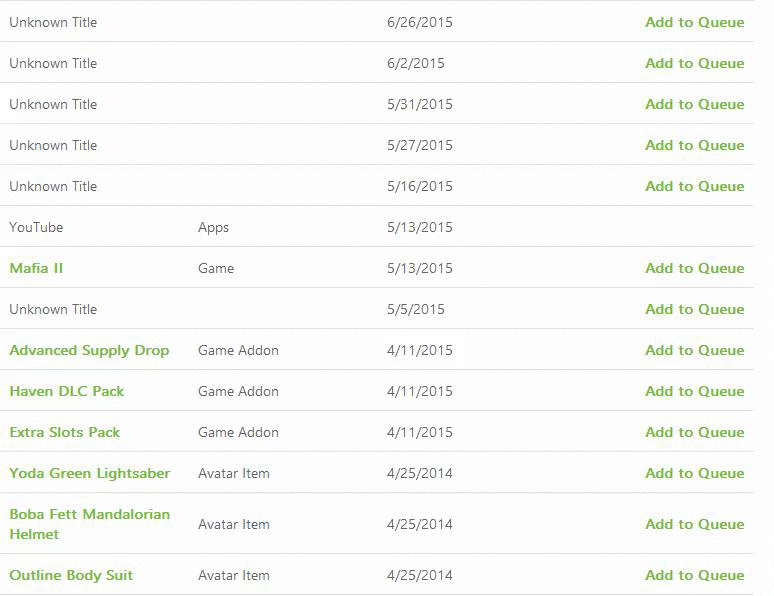Add Extra Slots Pack to queue
Viewport: 774px width, 596px height.
694,432
